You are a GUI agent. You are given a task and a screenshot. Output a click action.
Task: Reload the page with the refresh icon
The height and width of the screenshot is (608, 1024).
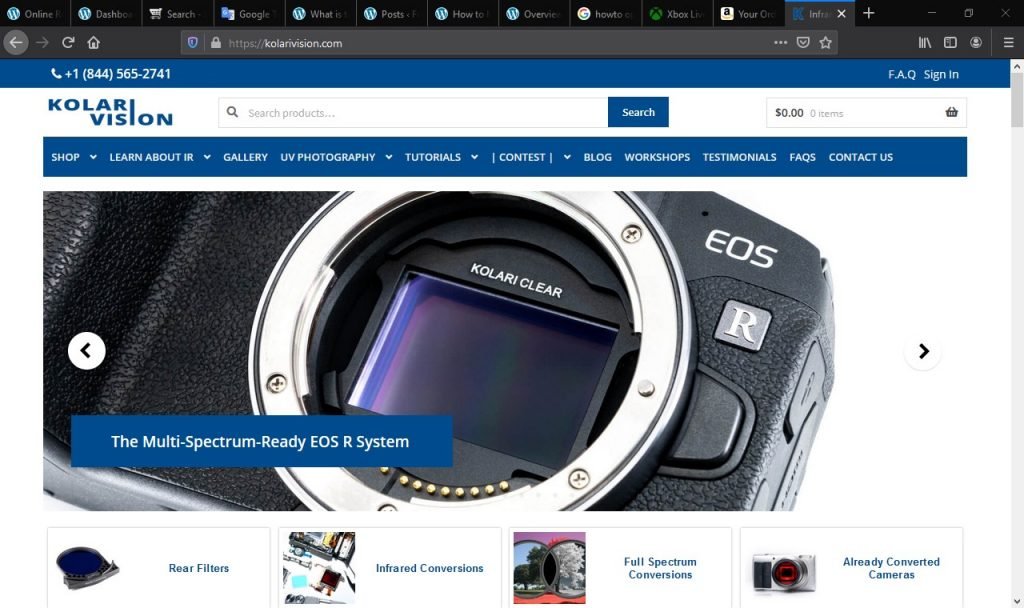coord(68,42)
